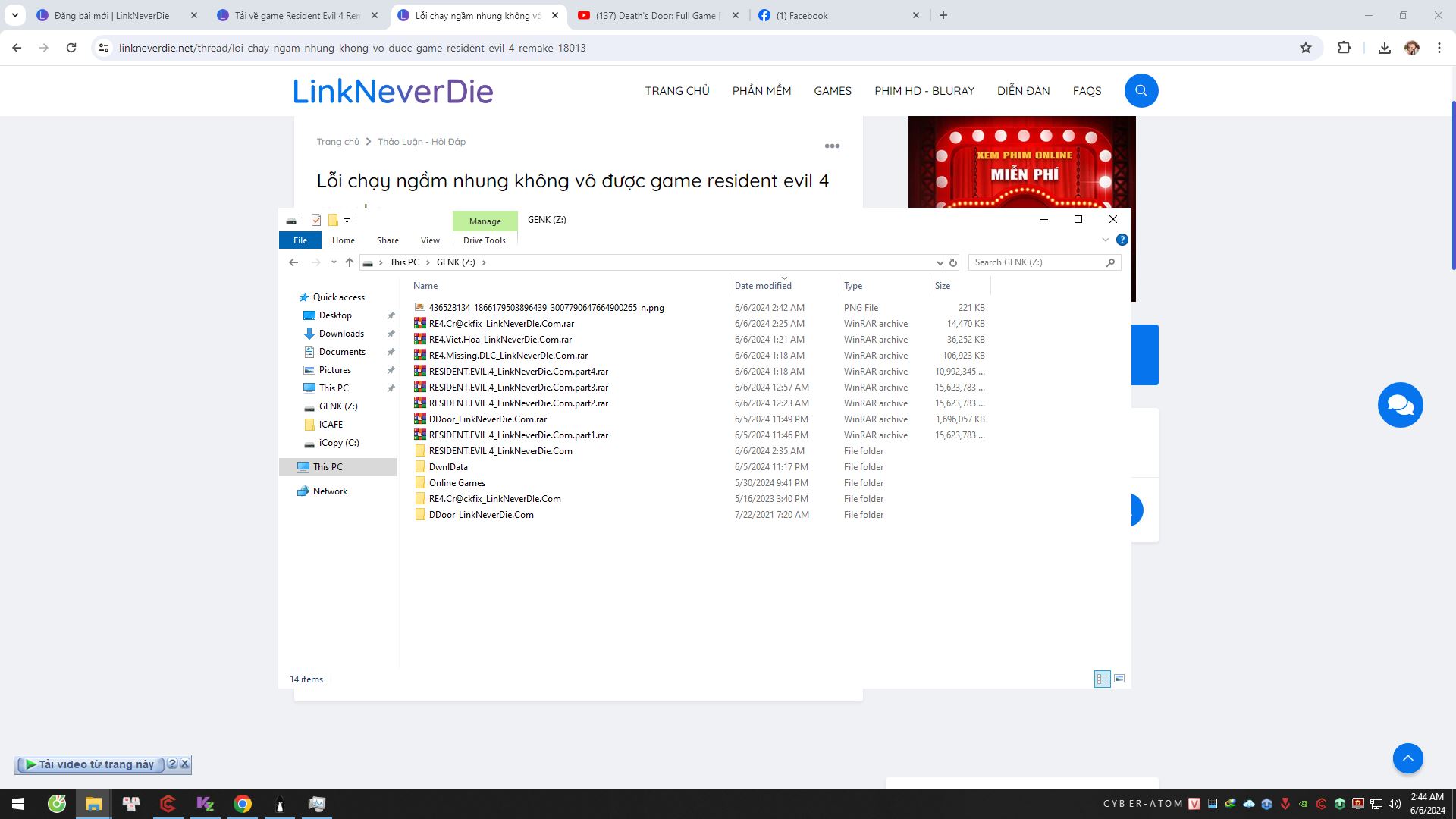Image resolution: width=1456 pixels, height=819 pixels.
Task: Click the scroll-to-top arrow button
Action: point(1407,758)
